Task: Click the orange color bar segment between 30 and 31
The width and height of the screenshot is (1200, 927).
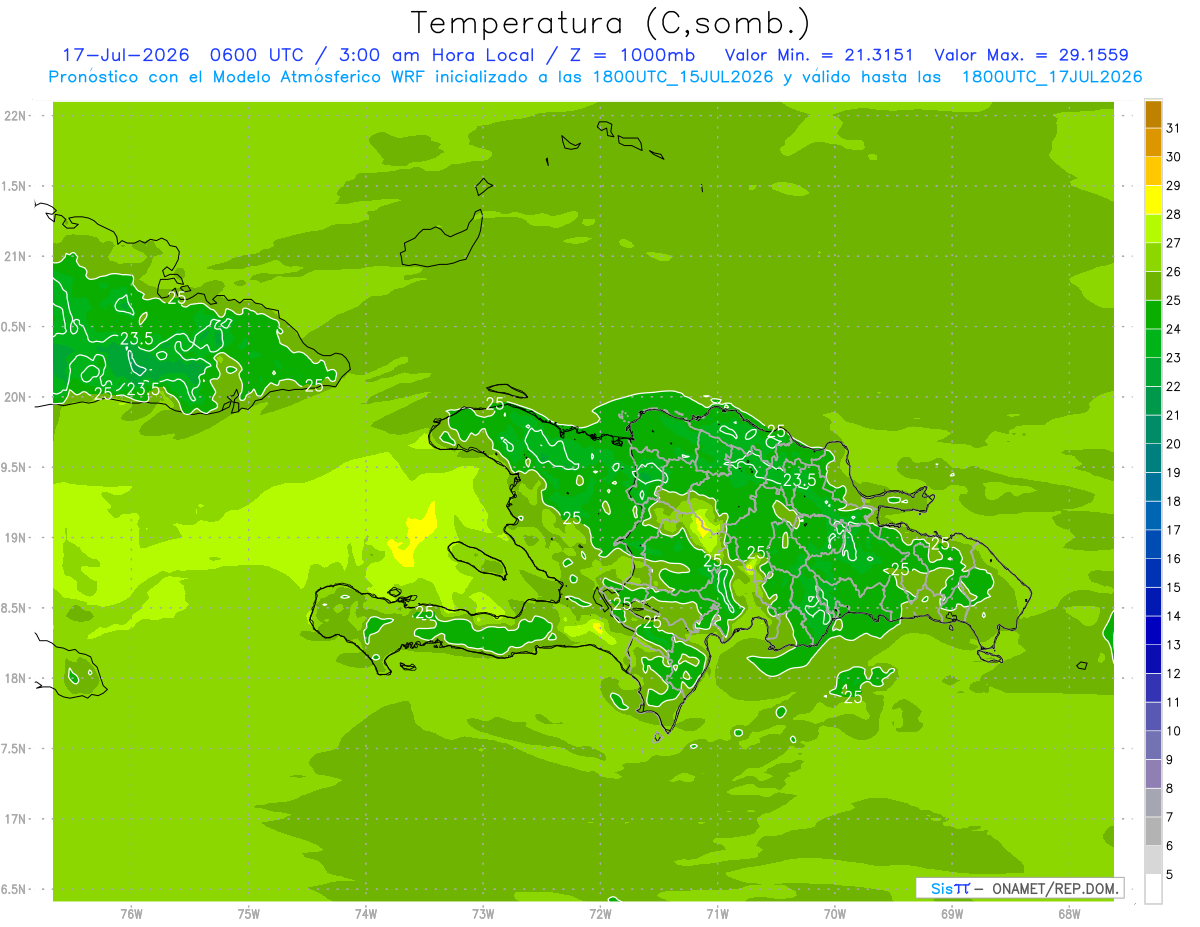Action: point(1153,143)
